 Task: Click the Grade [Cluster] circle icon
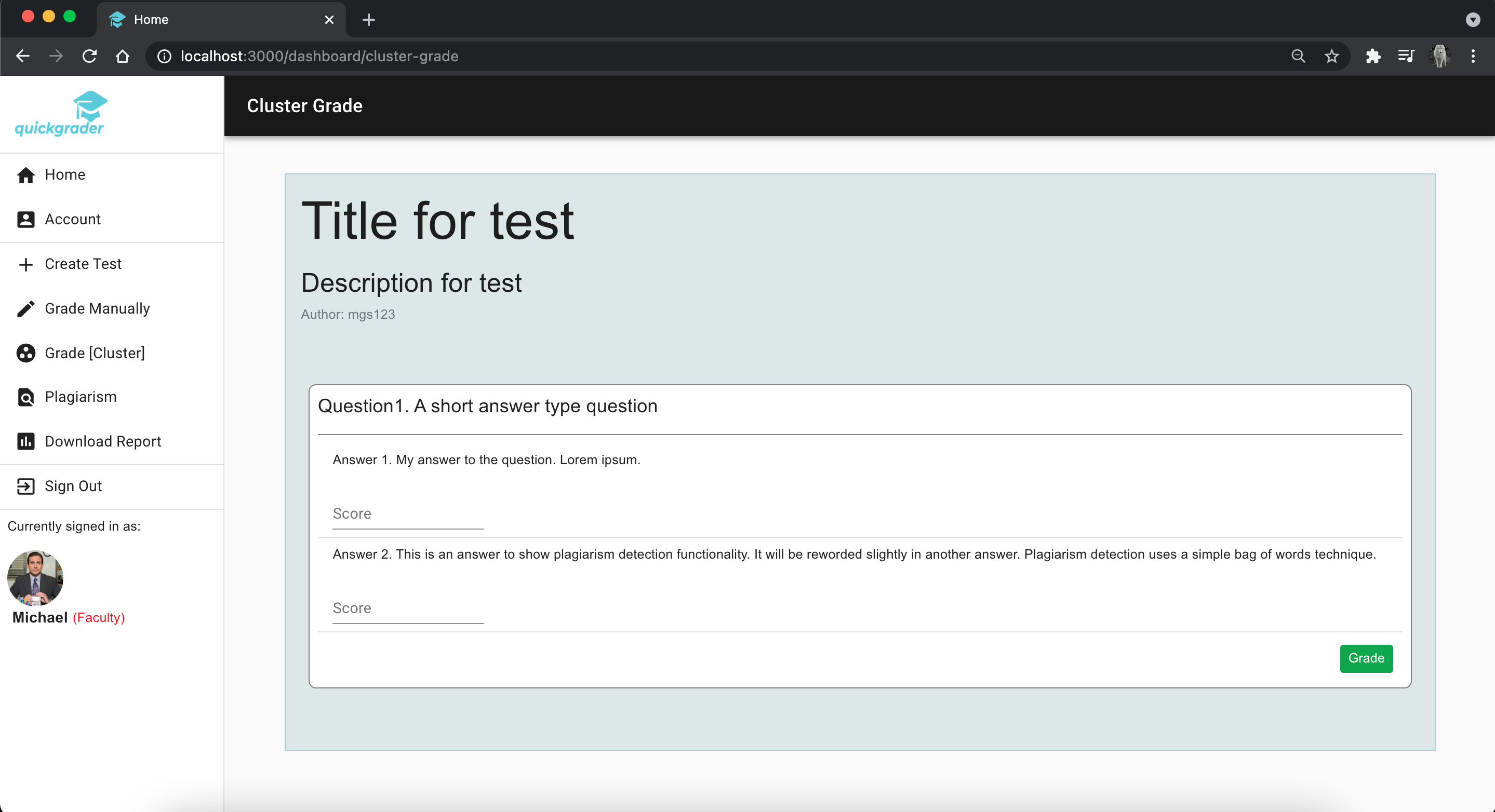coord(25,353)
